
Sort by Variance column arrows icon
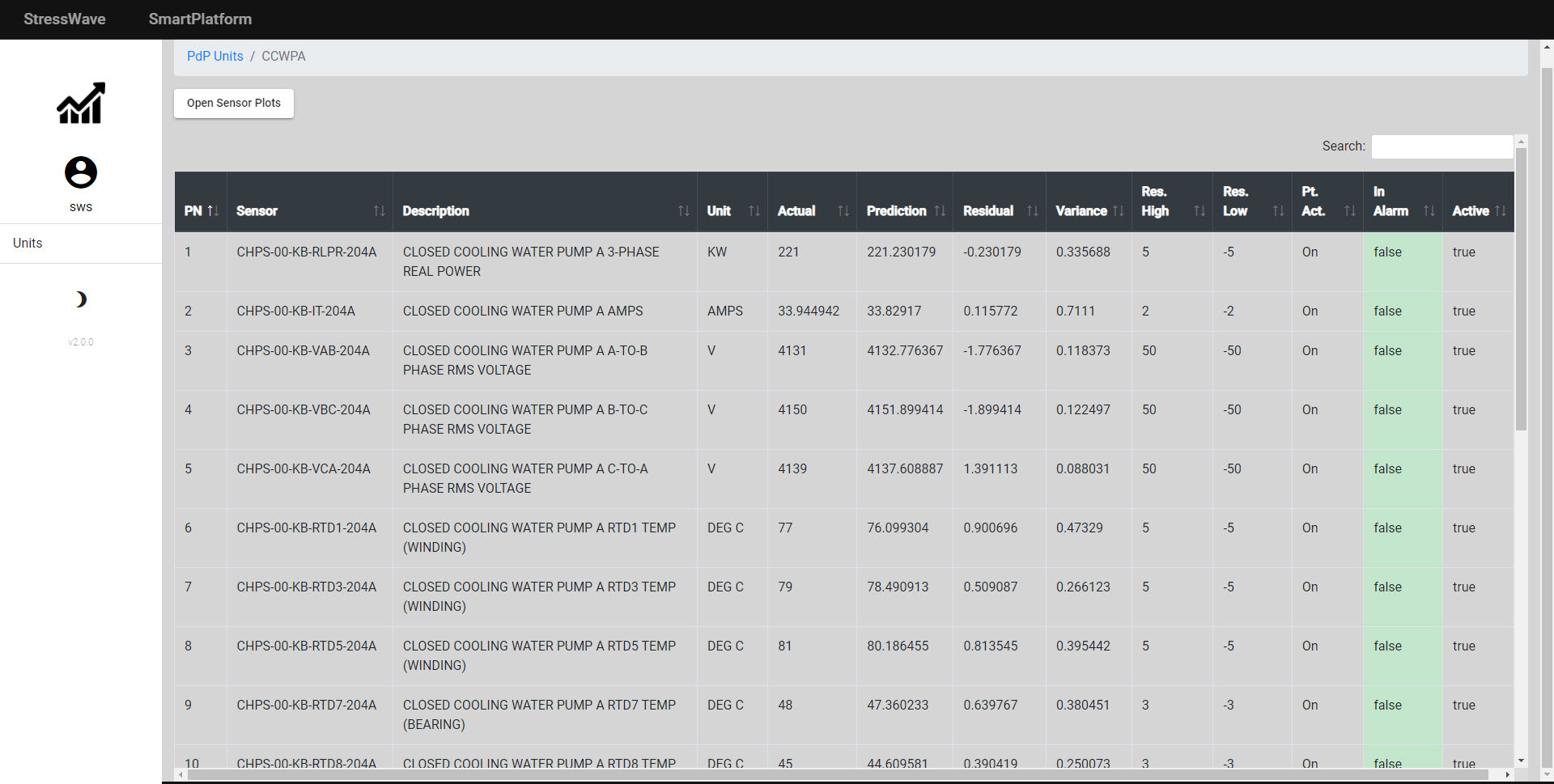1118,210
